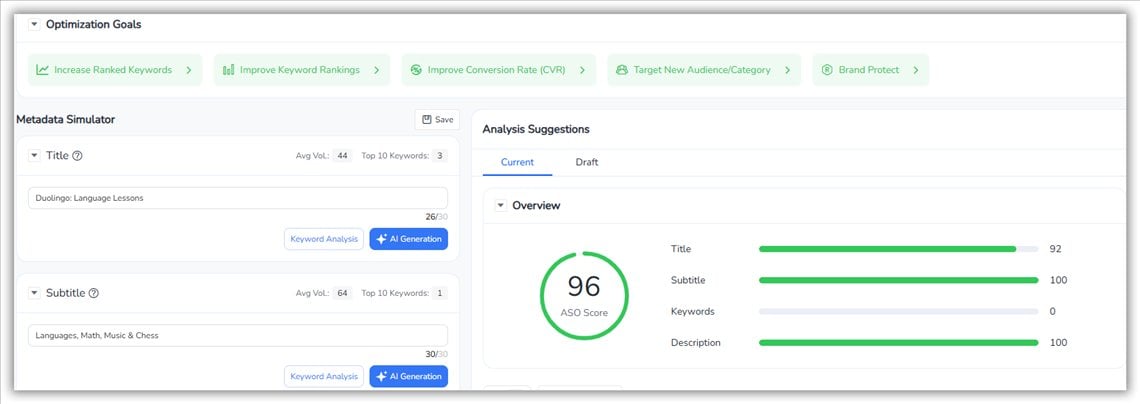This screenshot has width=1140, height=404.
Task: Open Keyword Analysis for the Subtitle
Action: tap(324, 376)
